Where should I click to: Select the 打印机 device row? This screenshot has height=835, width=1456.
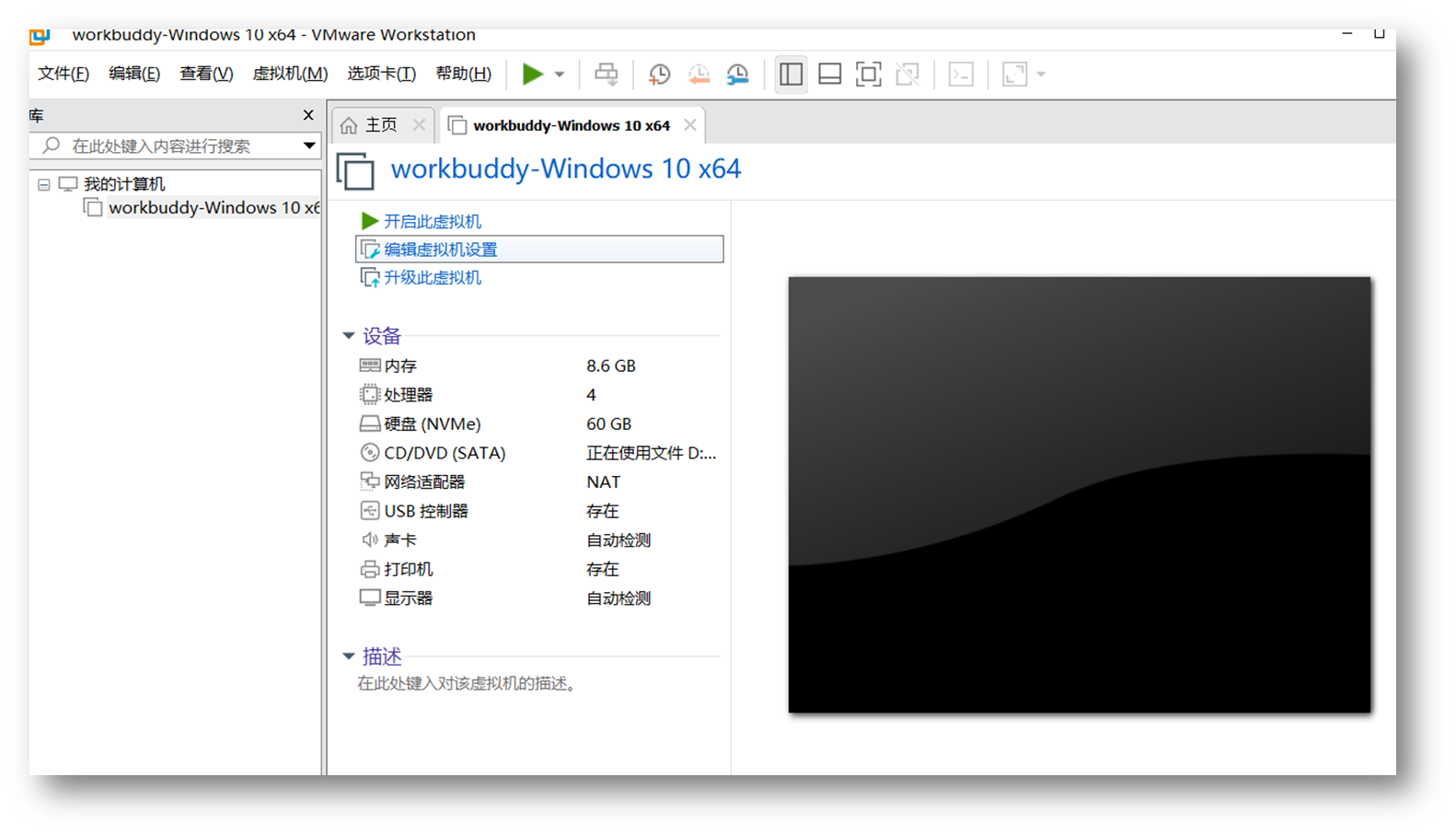(x=537, y=569)
